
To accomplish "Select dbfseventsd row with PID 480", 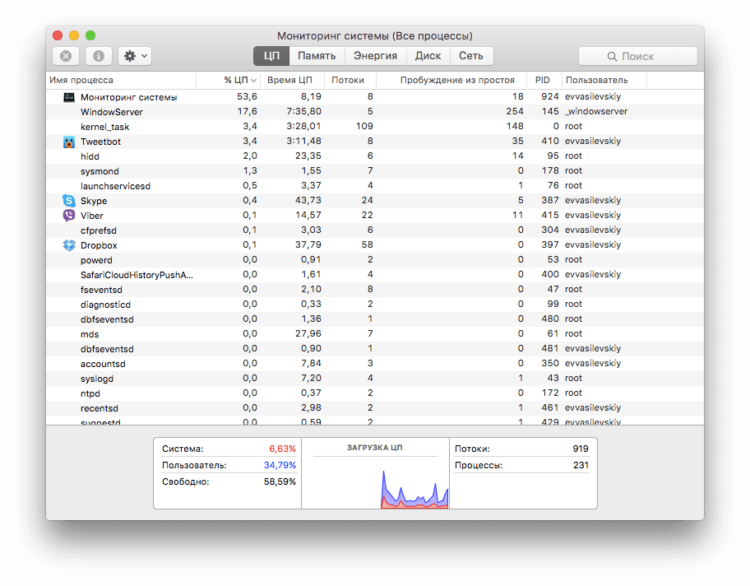I will coord(375,319).
